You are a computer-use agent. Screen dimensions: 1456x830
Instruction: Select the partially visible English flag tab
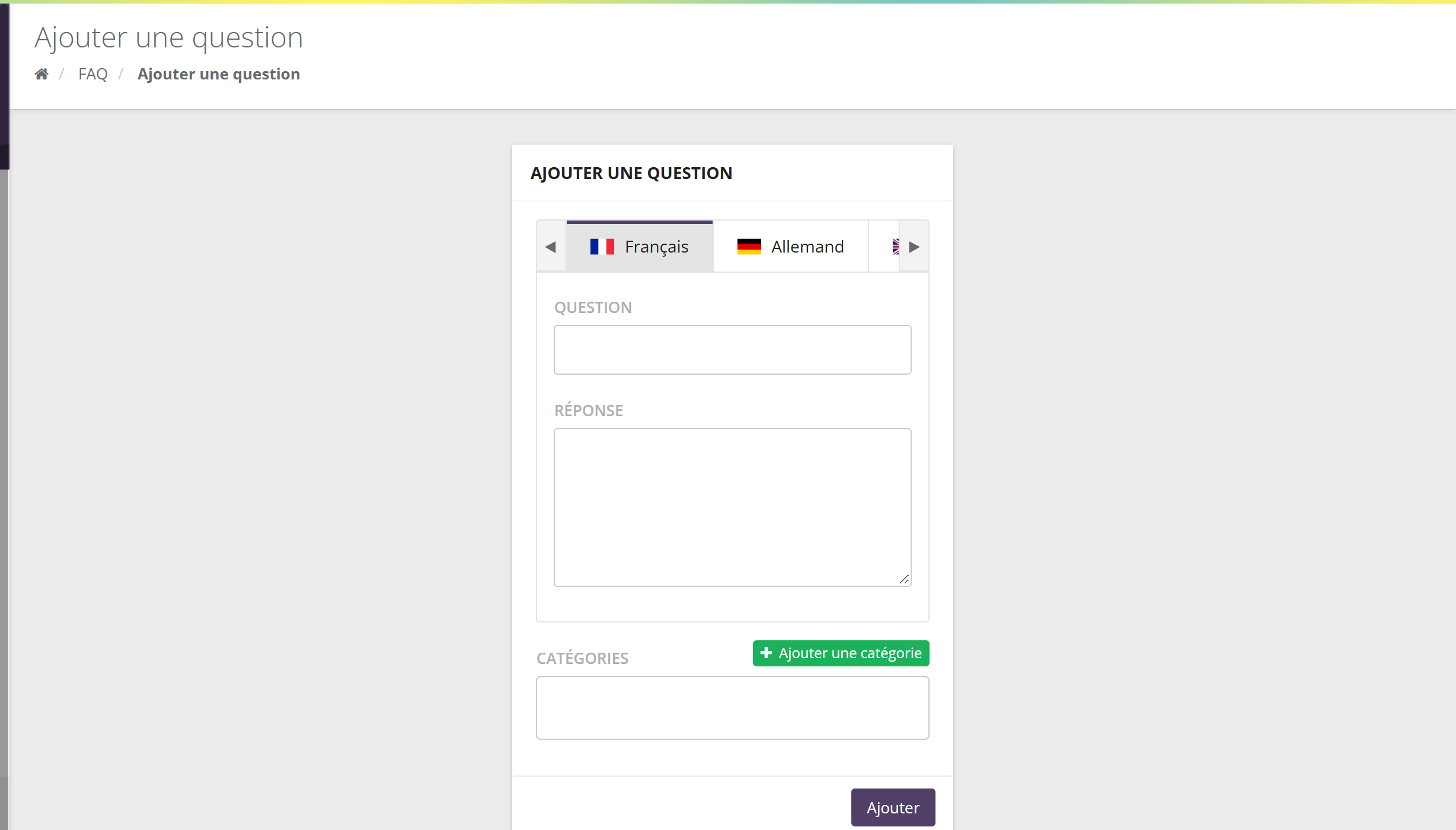[x=885, y=247]
